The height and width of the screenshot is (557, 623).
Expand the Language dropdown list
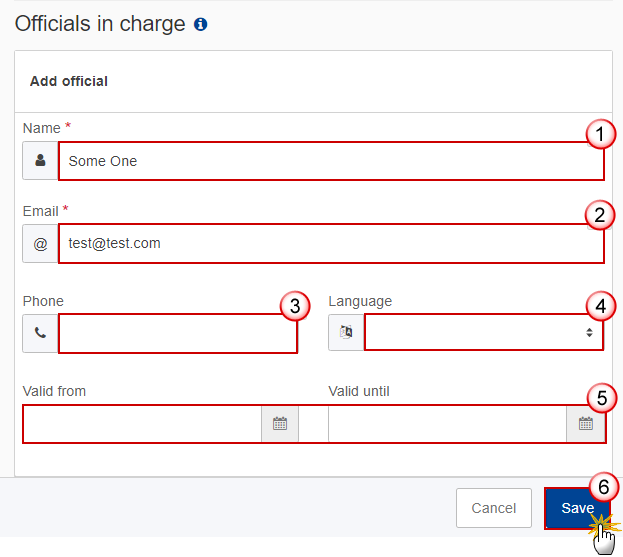coord(484,333)
